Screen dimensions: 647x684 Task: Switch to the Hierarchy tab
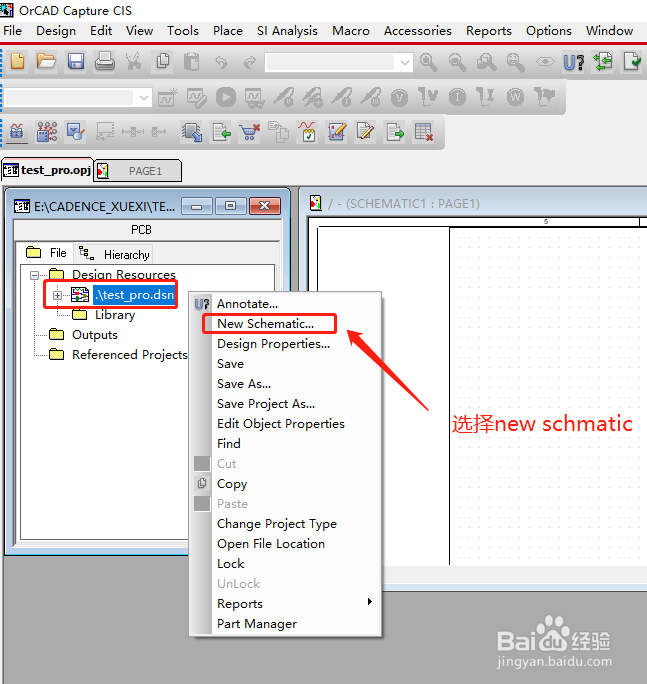click(x=113, y=254)
